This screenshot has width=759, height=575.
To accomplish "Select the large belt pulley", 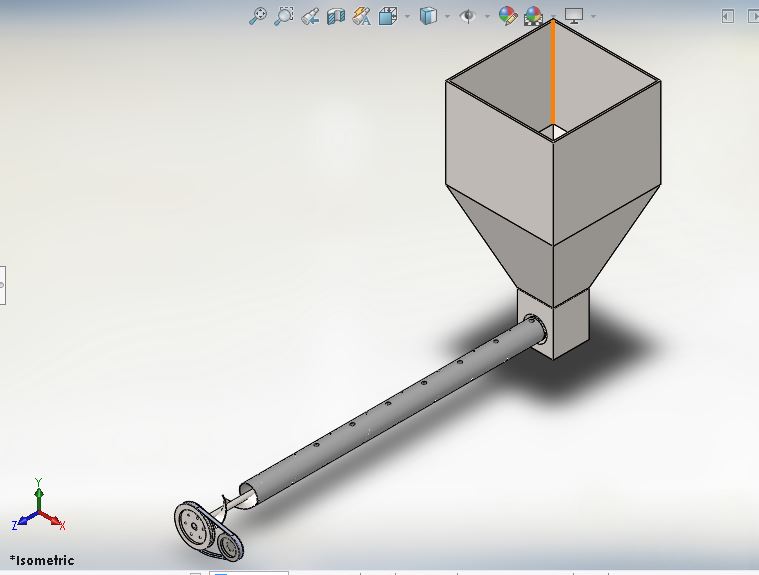I will (x=195, y=526).
